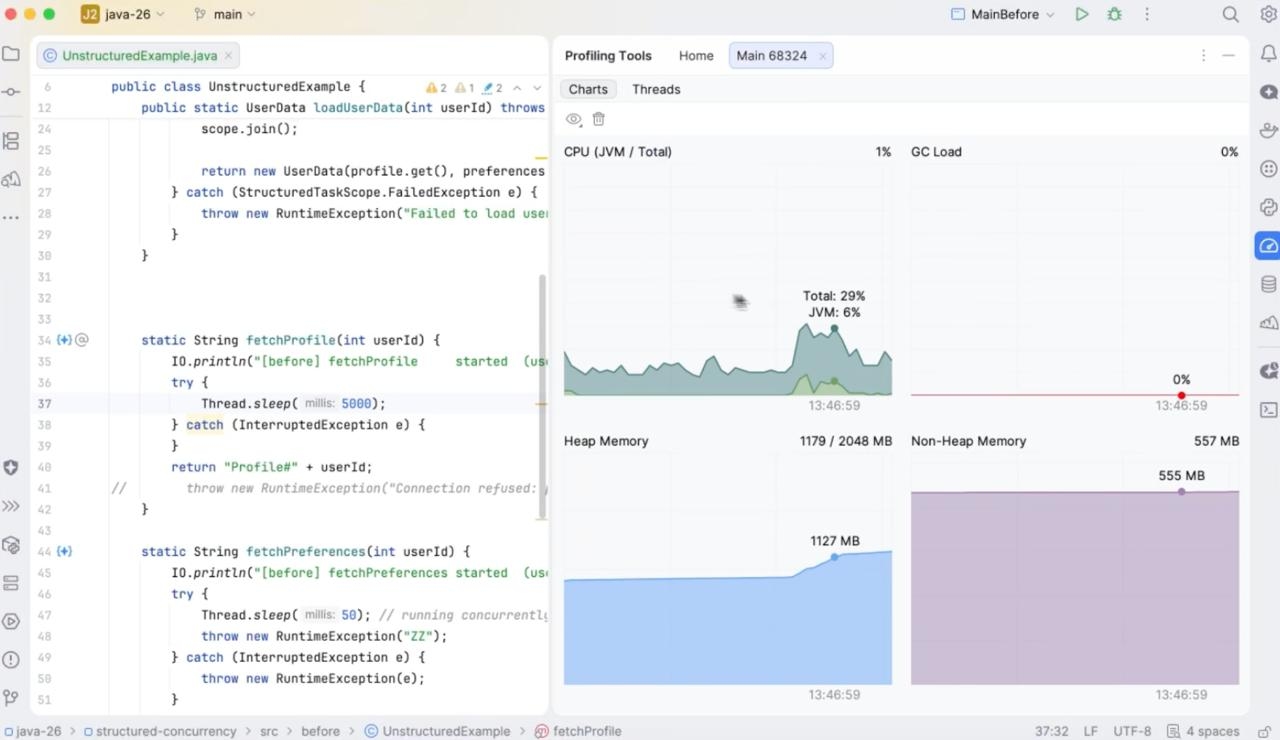This screenshot has width=1280, height=740.
Task: Open the Commit tool window
Action: click(11, 92)
